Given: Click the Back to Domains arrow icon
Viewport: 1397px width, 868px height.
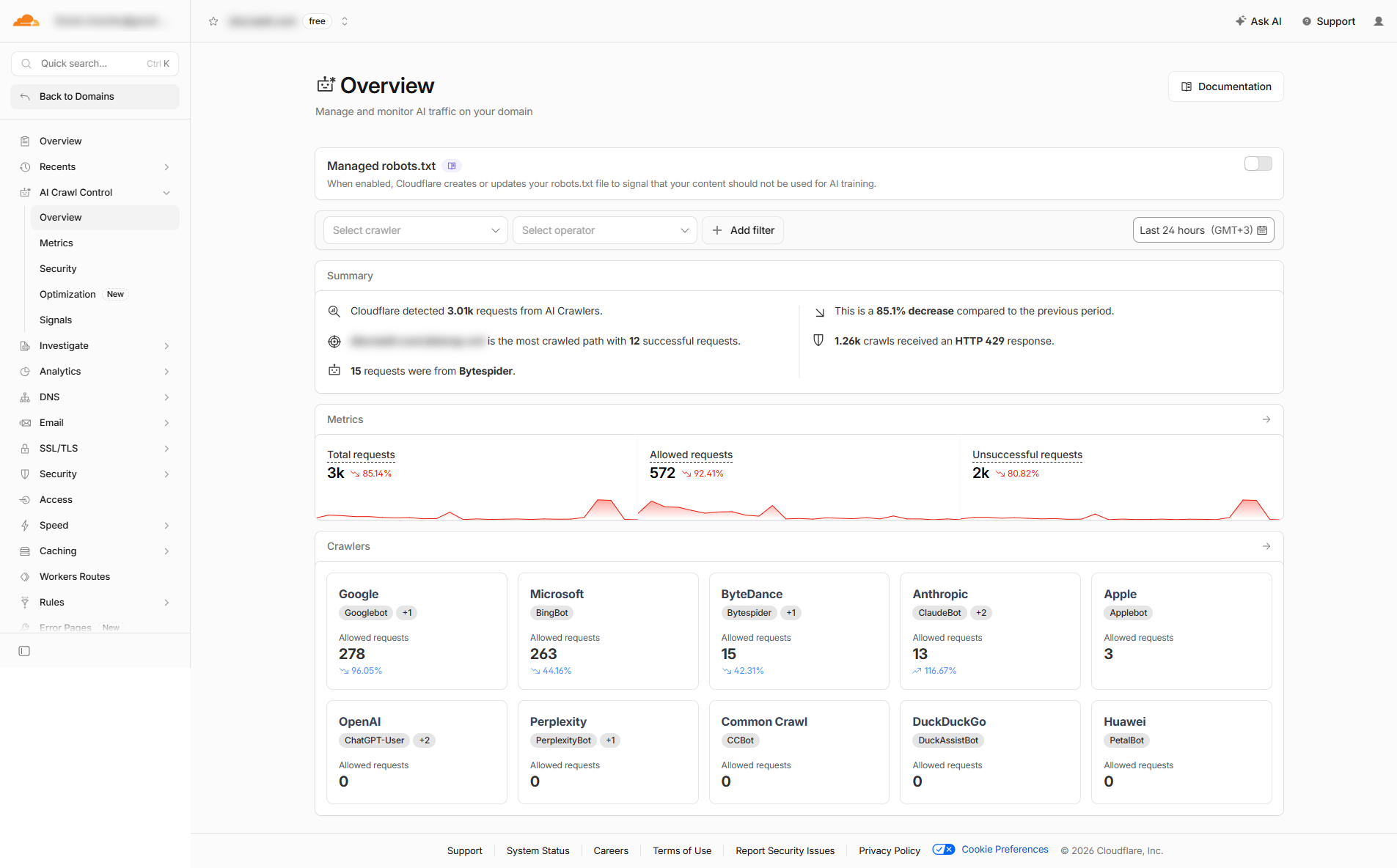Looking at the screenshot, I should point(25,97).
